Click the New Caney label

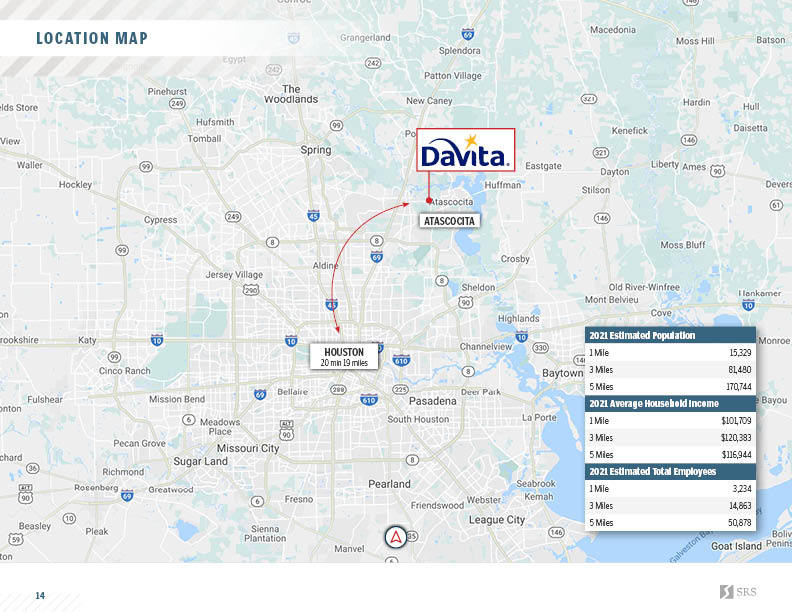(x=429, y=100)
